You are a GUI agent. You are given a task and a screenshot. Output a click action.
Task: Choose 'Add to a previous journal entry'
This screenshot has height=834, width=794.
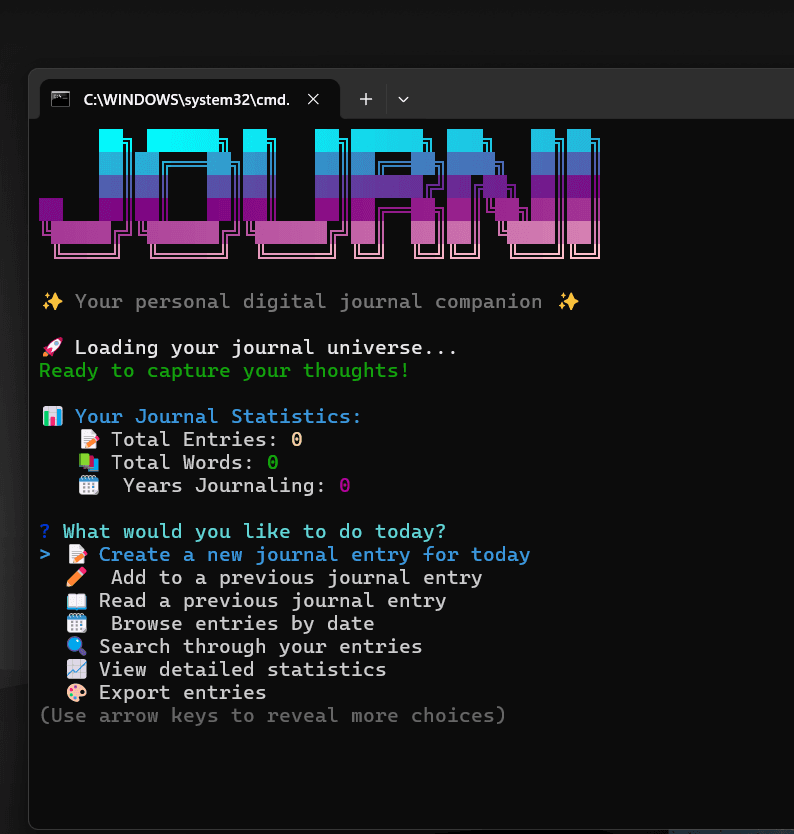pyautogui.click(x=297, y=577)
